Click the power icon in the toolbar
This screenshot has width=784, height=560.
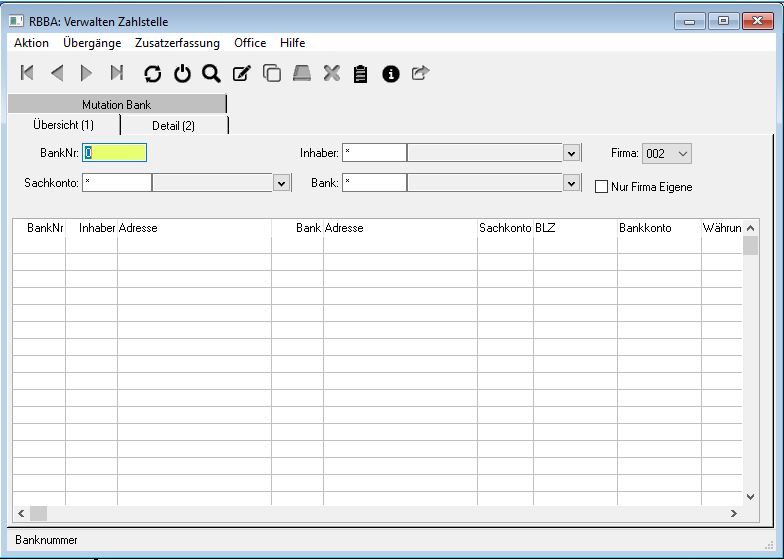click(x=182, y=73)
